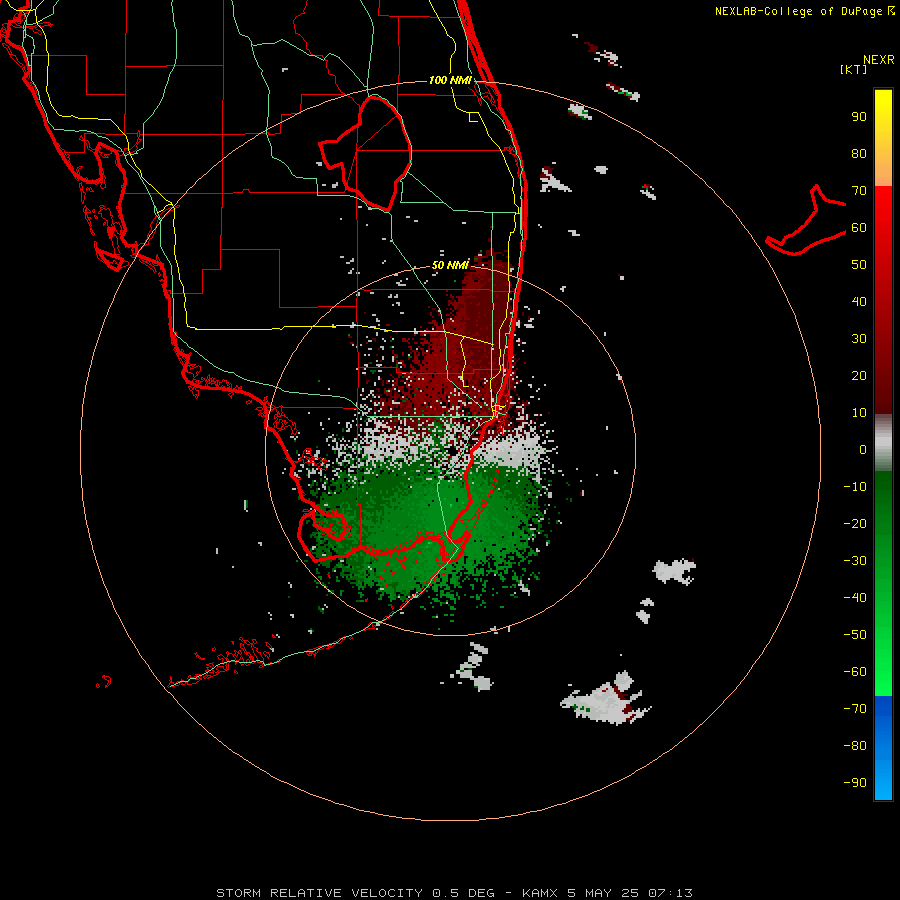
Task: Select the 90 knot scale value
Action: [859, 117]
